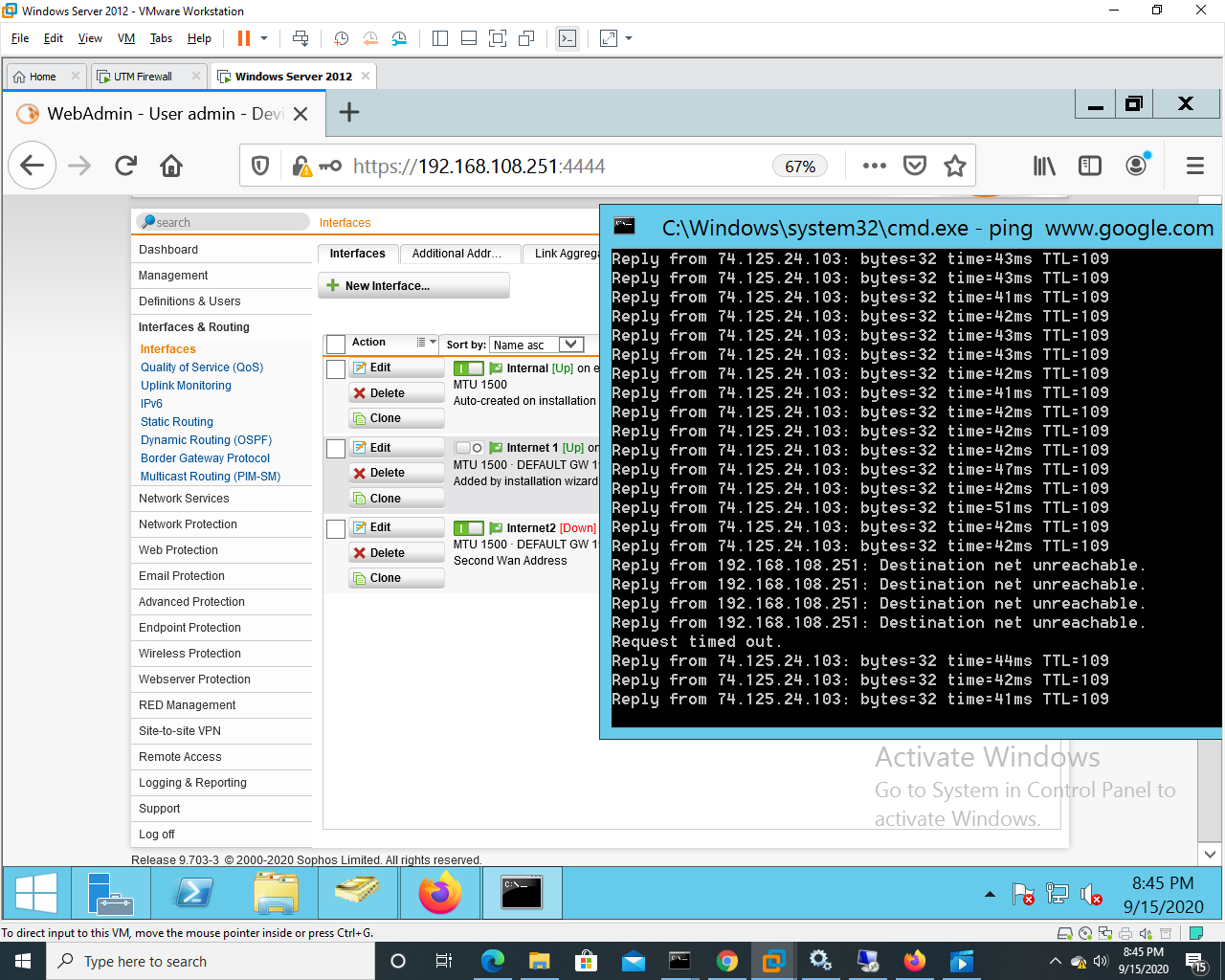Pause the virtual machine from VMware toolbar
Screen dimensions: 1225x980
244,38
